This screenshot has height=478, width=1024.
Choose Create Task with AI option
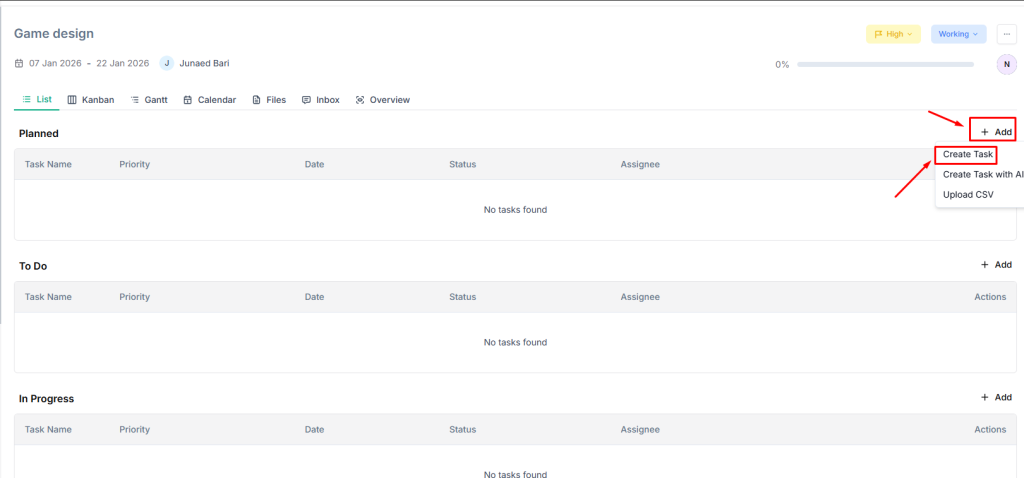click(982, 174)
